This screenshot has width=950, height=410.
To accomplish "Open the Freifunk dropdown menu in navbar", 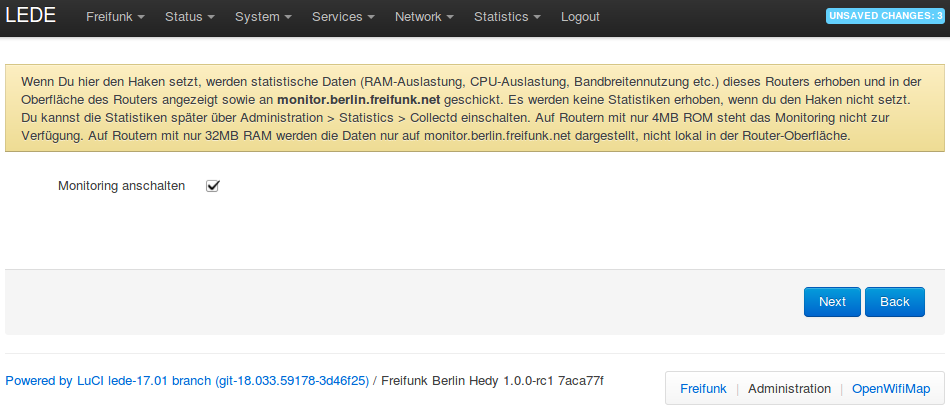I will coord(115,17).
